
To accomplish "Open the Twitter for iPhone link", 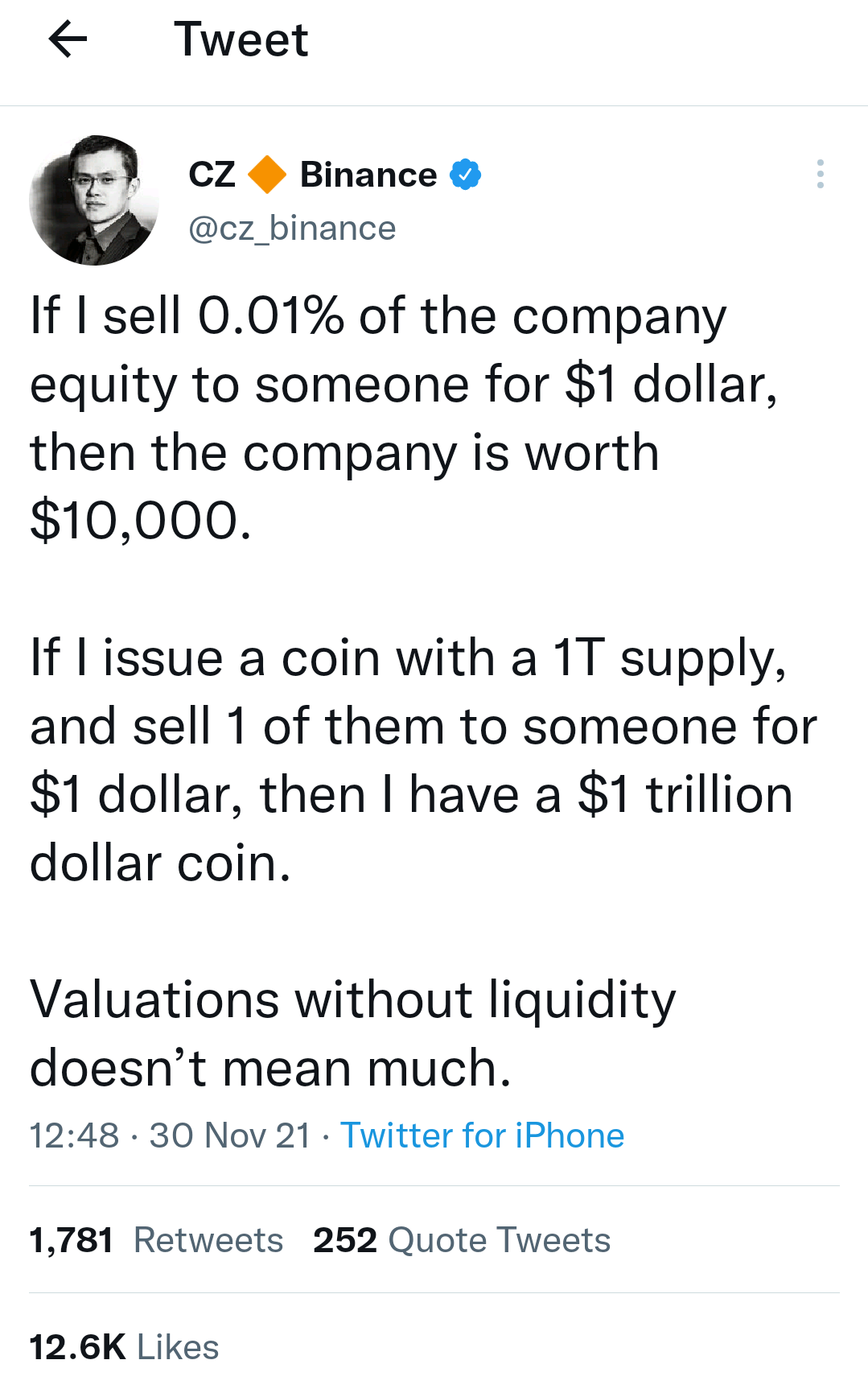I will click(x=483, y=1135).
